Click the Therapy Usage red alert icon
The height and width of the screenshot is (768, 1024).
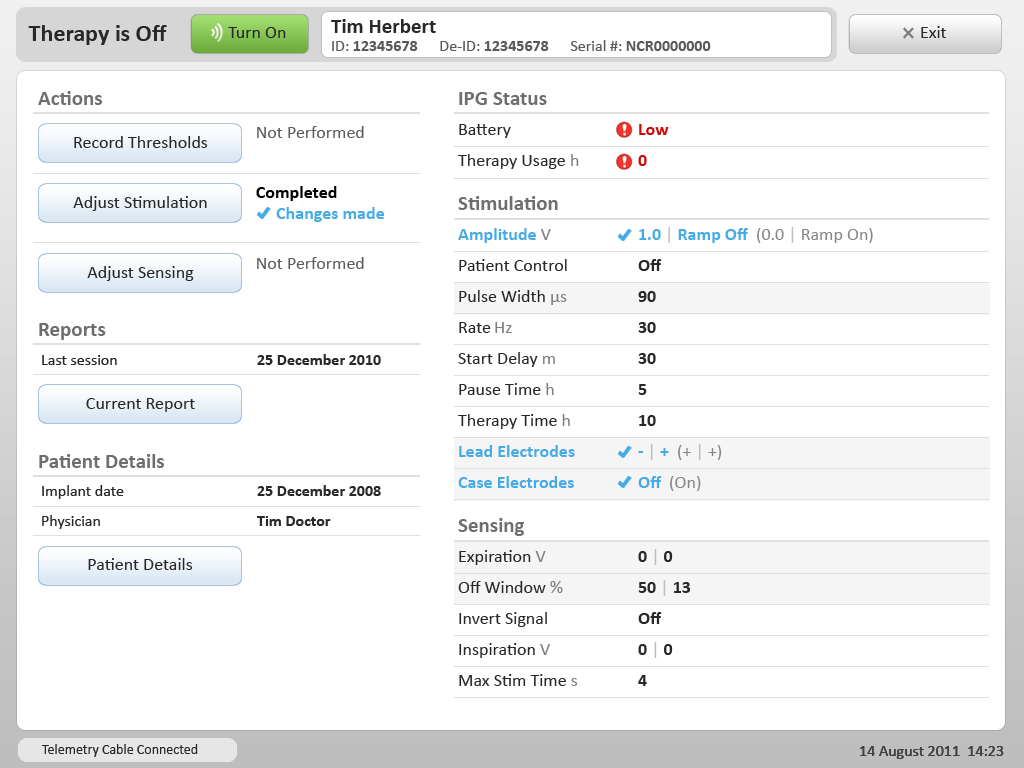624,161
